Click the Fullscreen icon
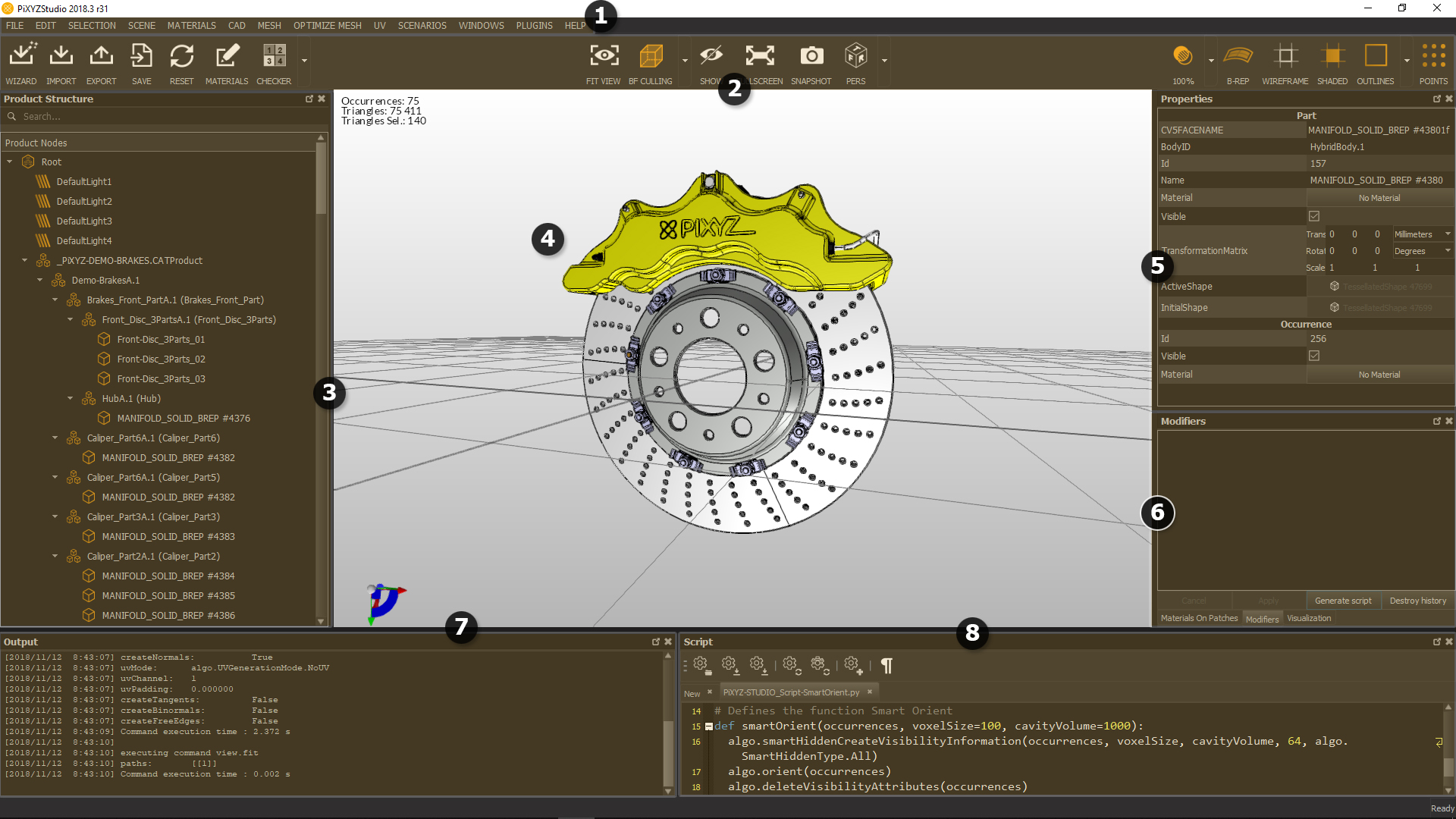The width and height of the screenshot is (1456, 819). pos(760,56)
